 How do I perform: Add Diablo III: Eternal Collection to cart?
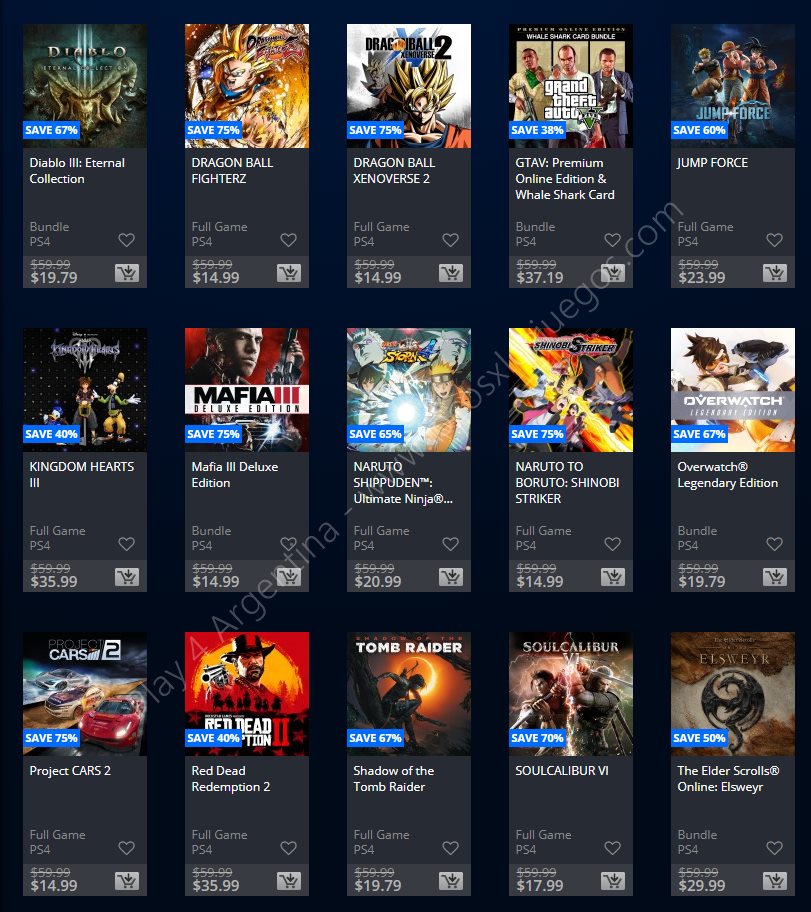point(127,273)
